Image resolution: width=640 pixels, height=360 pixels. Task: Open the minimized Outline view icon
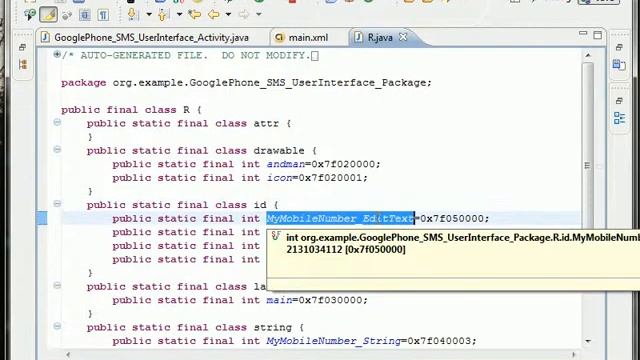619,118
